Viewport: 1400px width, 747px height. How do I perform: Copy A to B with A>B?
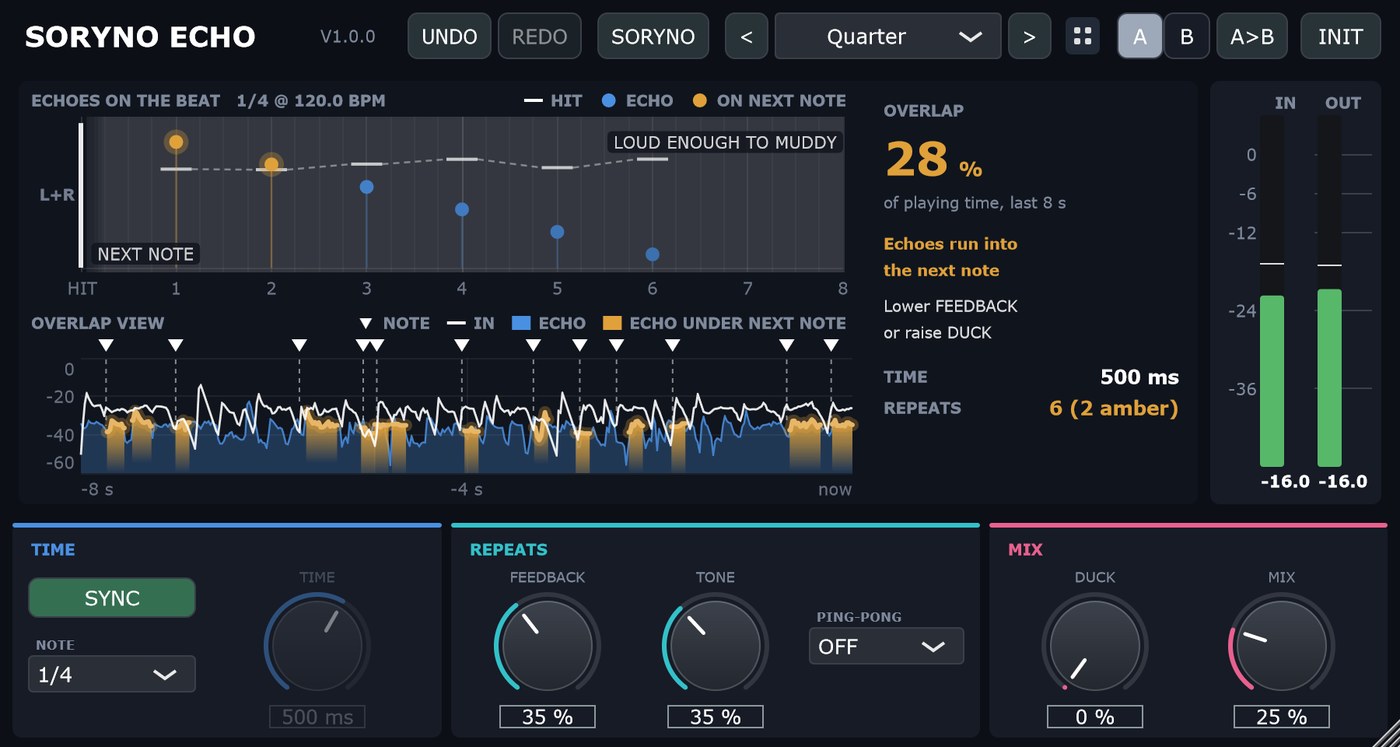(1252, 37)
